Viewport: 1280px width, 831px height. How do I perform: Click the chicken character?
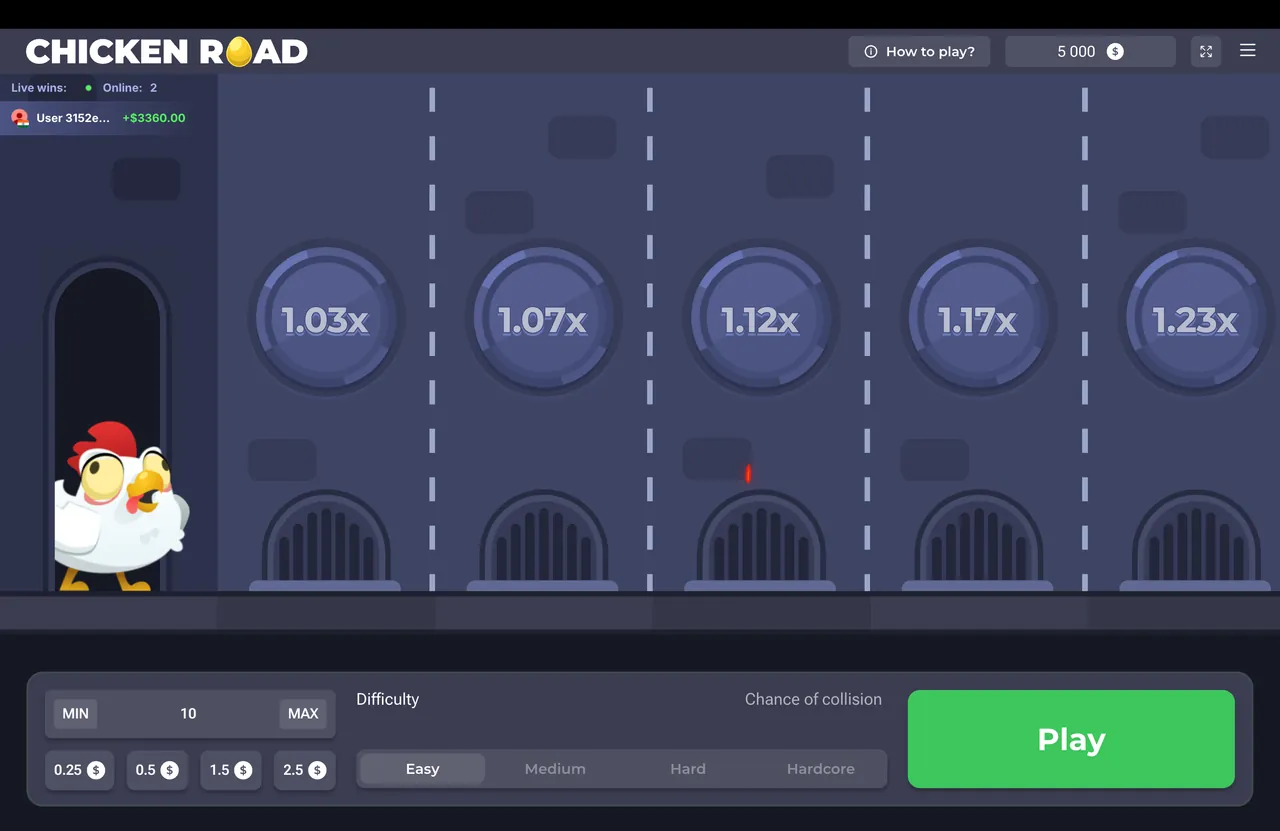click(122, 505)
